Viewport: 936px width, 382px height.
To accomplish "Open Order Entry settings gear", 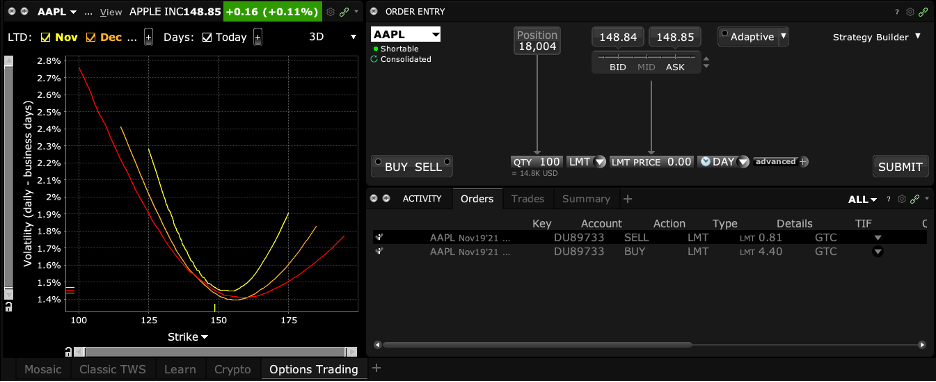I will [x=910, y=11].
